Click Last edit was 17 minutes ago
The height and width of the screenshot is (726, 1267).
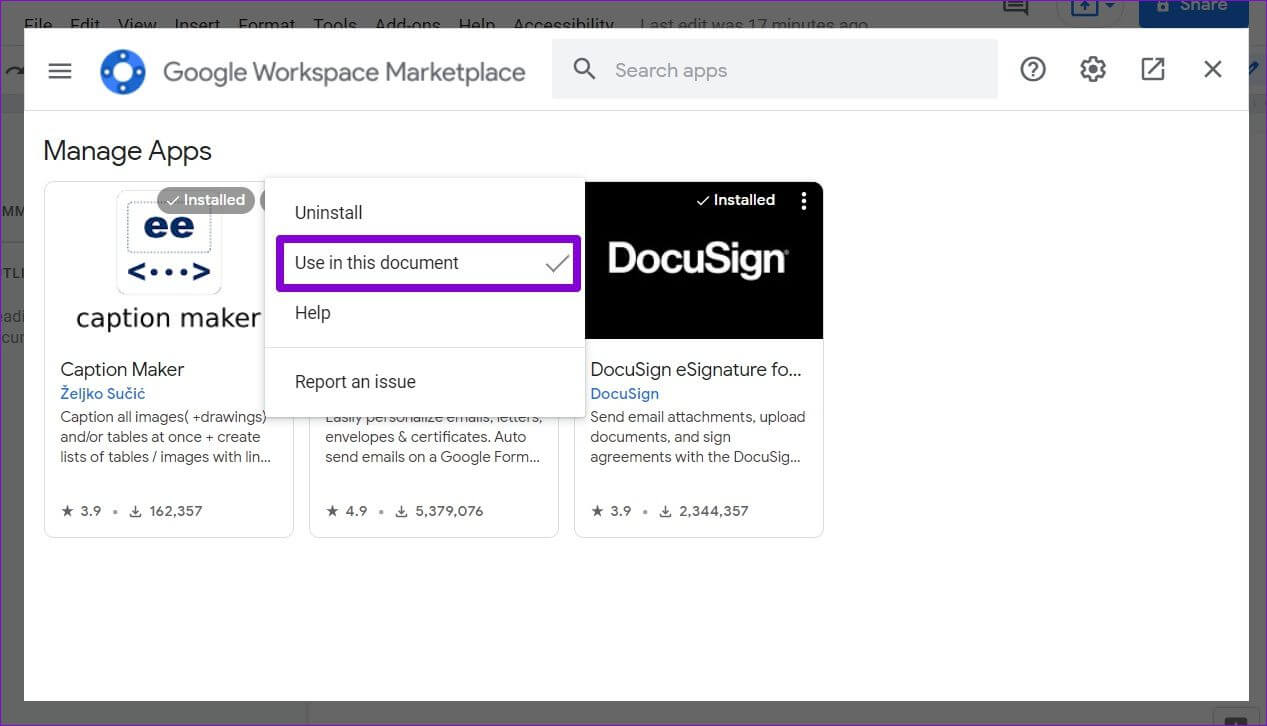(x=754, y=24)
